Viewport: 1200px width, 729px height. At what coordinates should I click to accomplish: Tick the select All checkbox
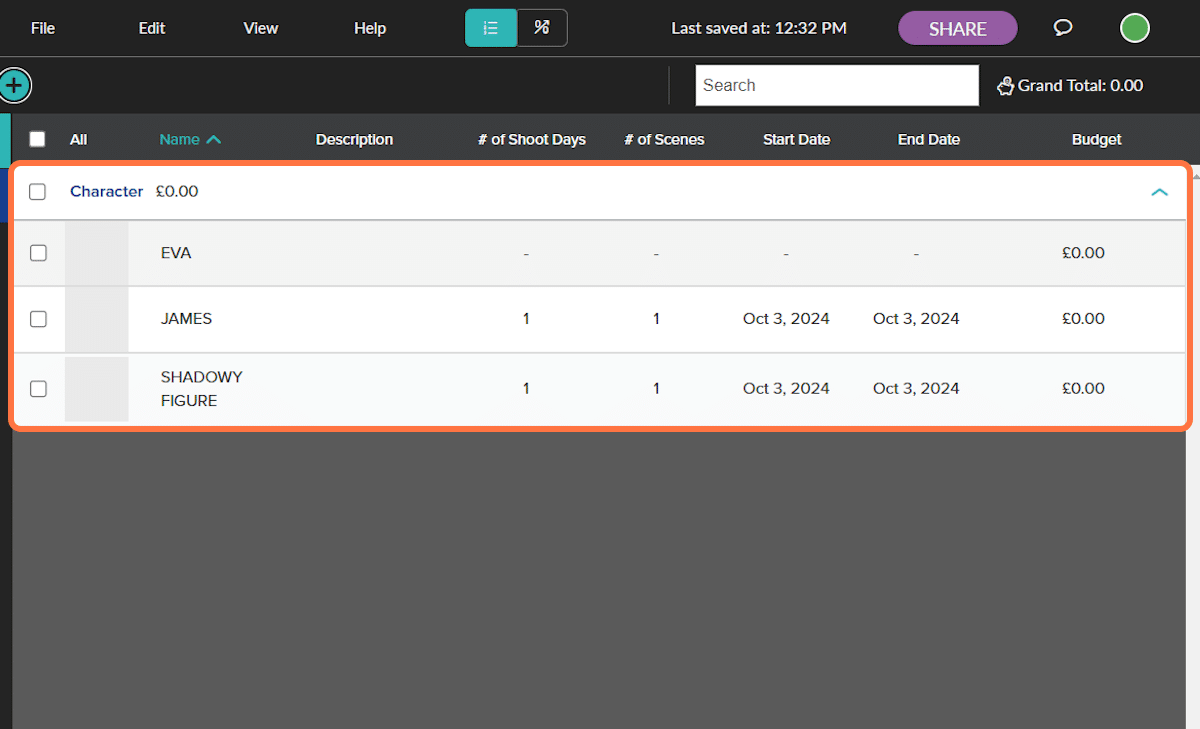[37, 140]
